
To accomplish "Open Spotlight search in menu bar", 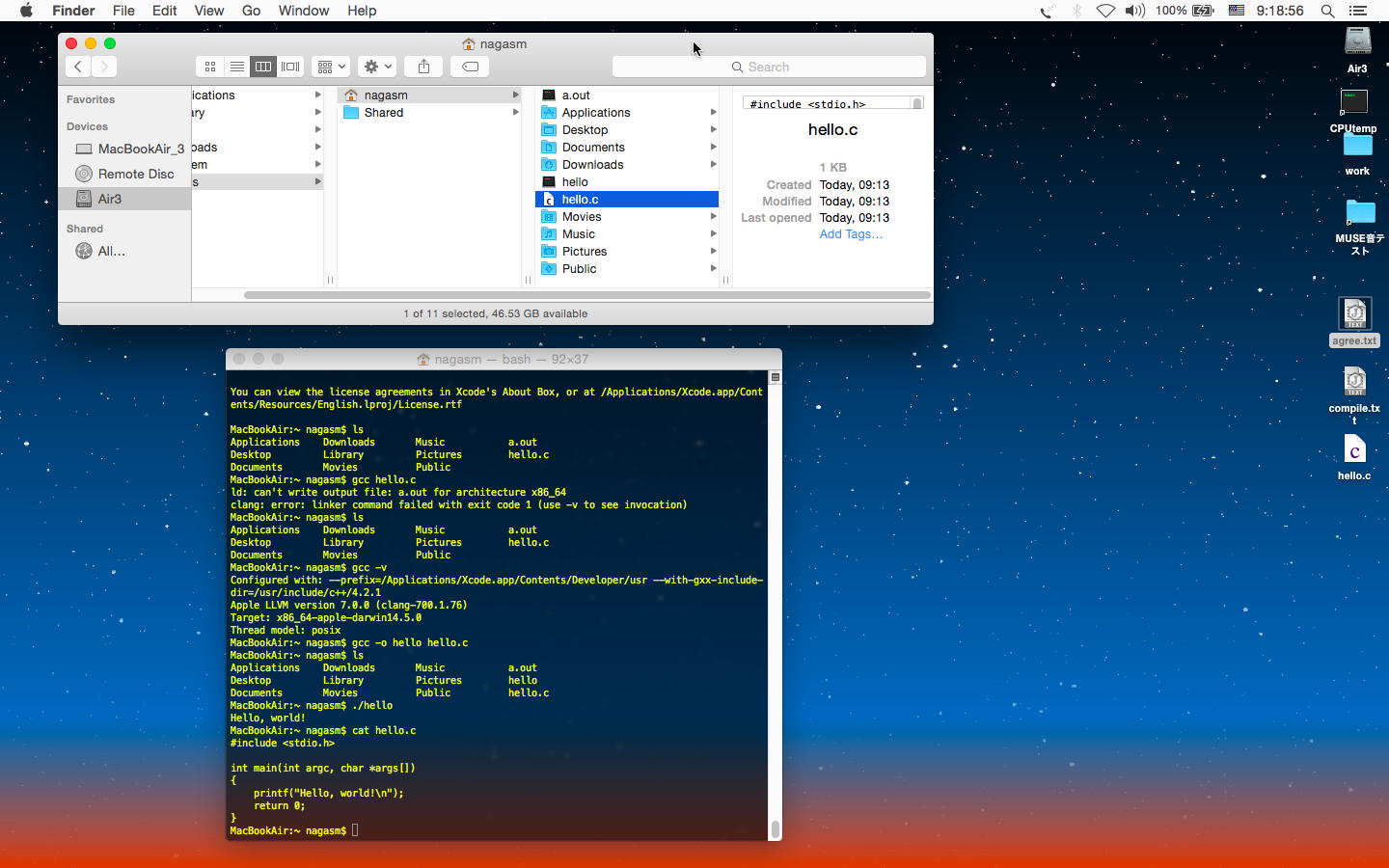I will (x=1327, y=11).
